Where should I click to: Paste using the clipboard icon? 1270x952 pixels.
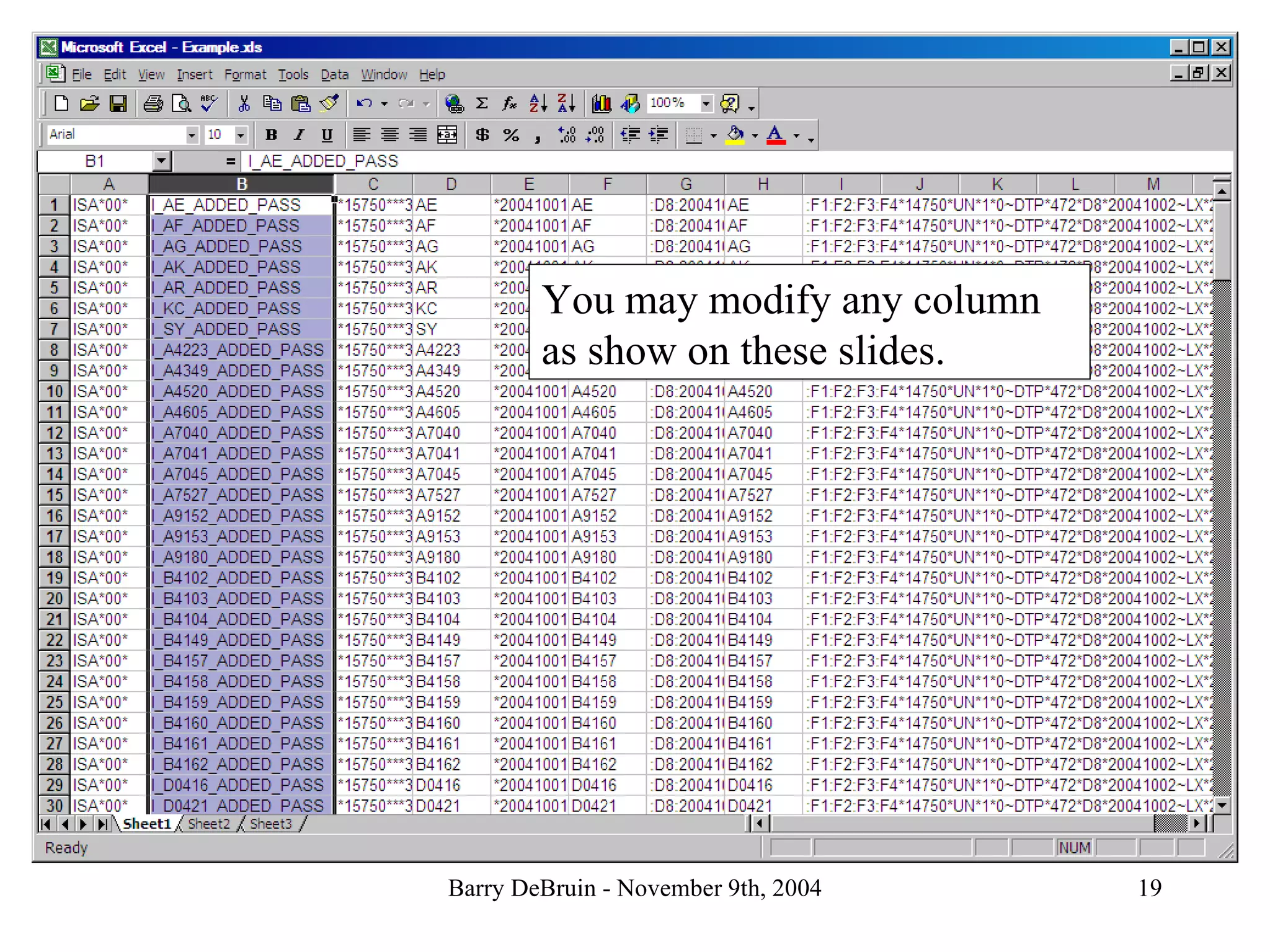(301, 104)
